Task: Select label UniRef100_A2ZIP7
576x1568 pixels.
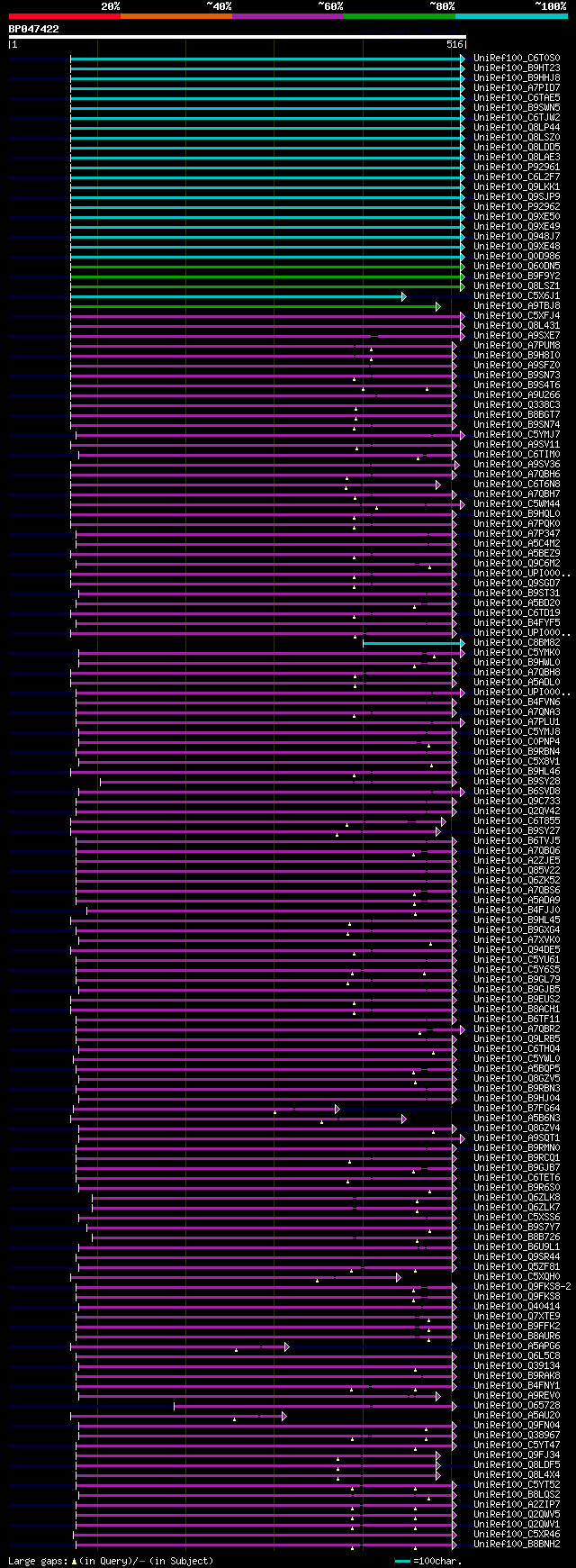Action: [517, 1505]
